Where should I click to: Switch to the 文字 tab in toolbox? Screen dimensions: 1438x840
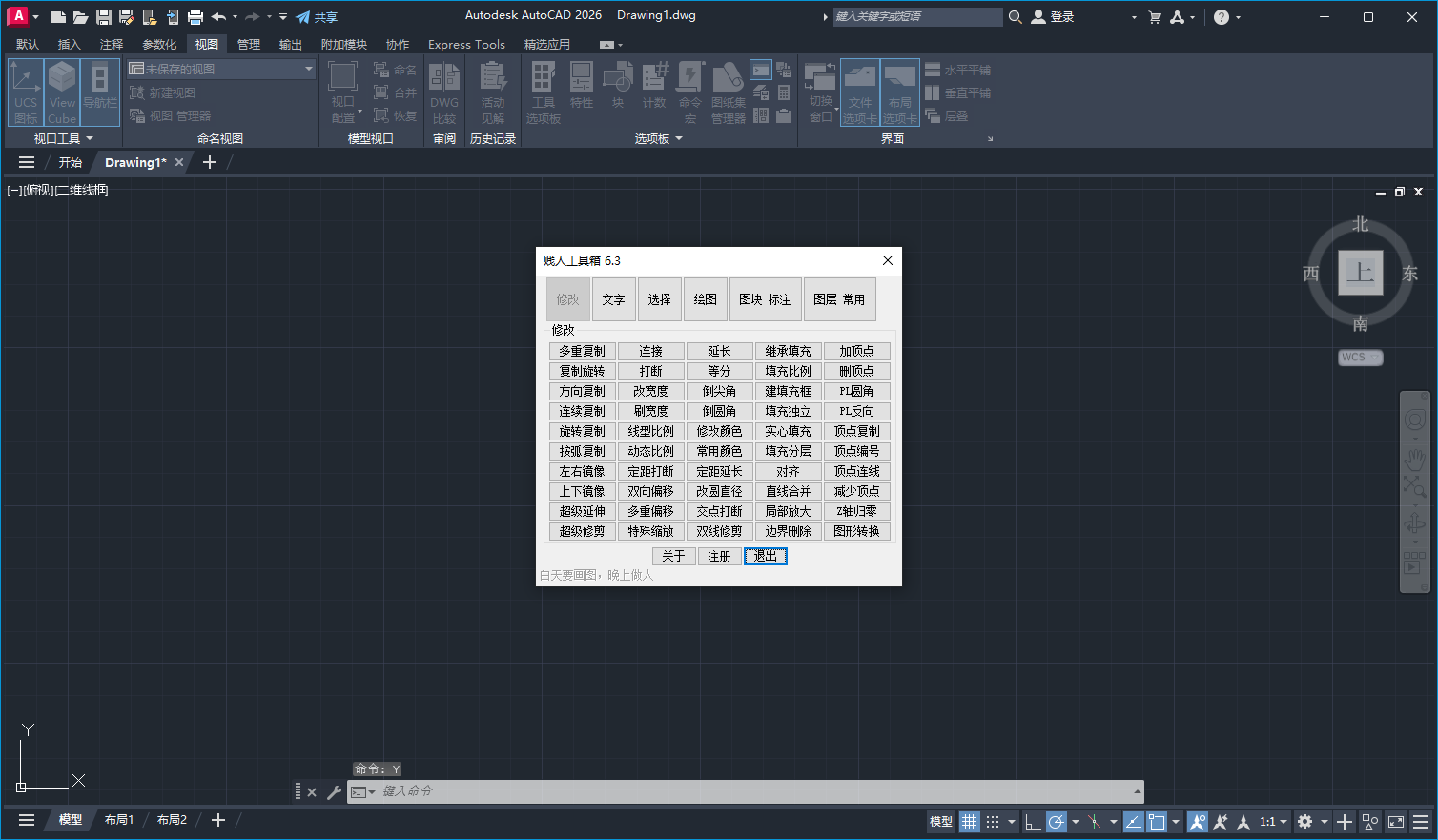point(613,299)
